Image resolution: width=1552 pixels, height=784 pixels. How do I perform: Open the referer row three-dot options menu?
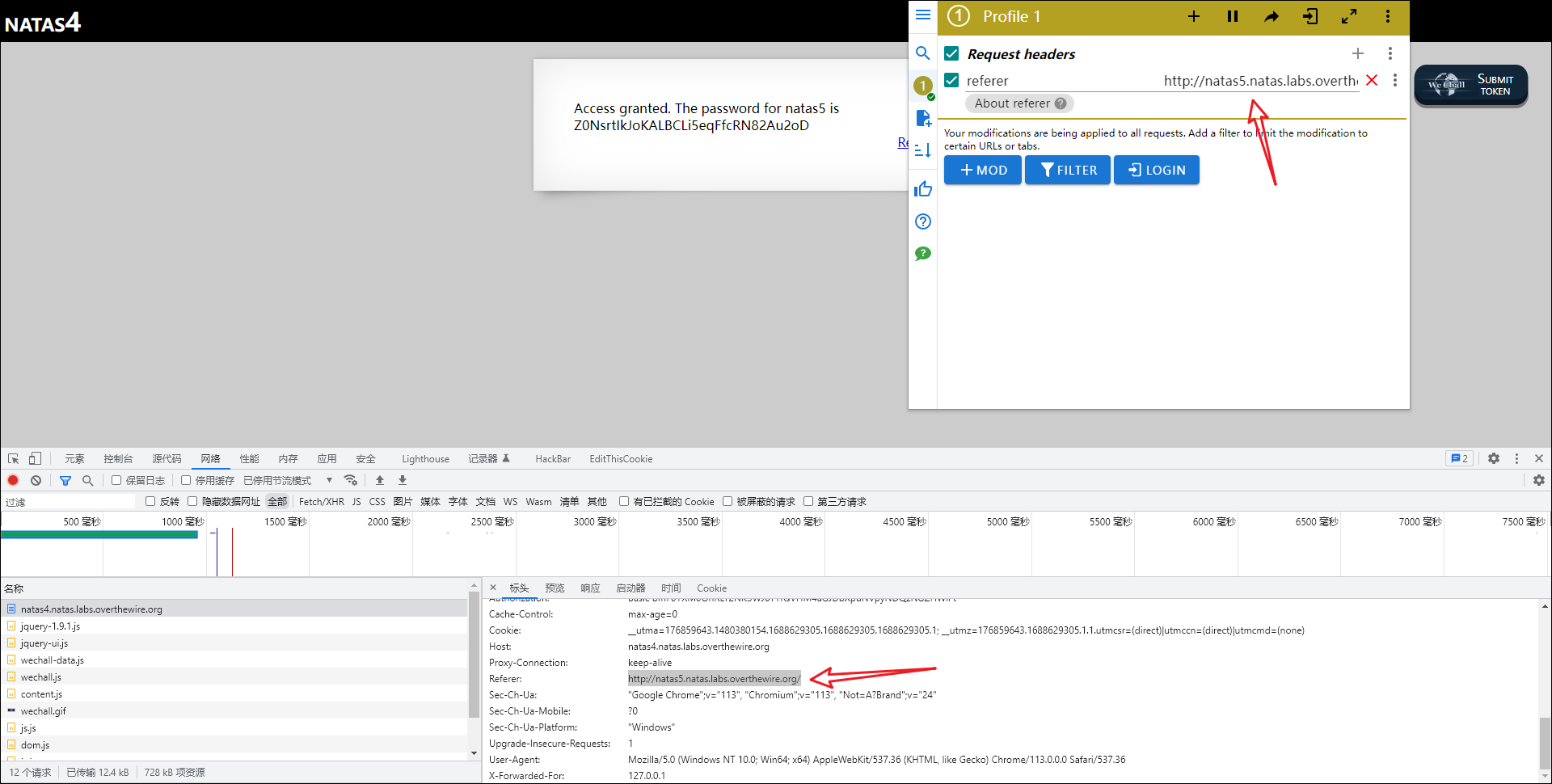(1394, 80)
